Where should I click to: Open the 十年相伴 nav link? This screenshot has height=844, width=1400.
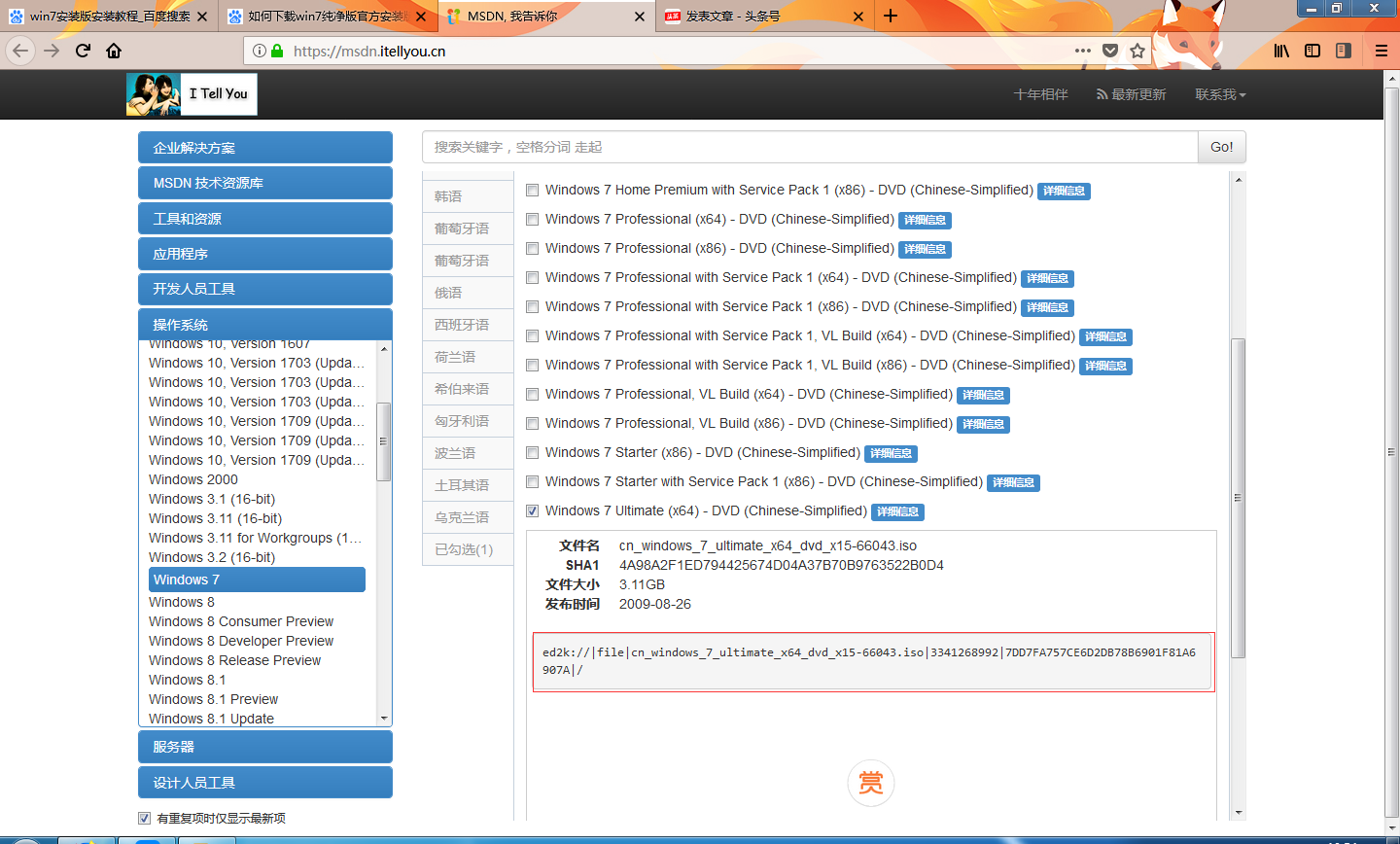[x=1040, y=94]
